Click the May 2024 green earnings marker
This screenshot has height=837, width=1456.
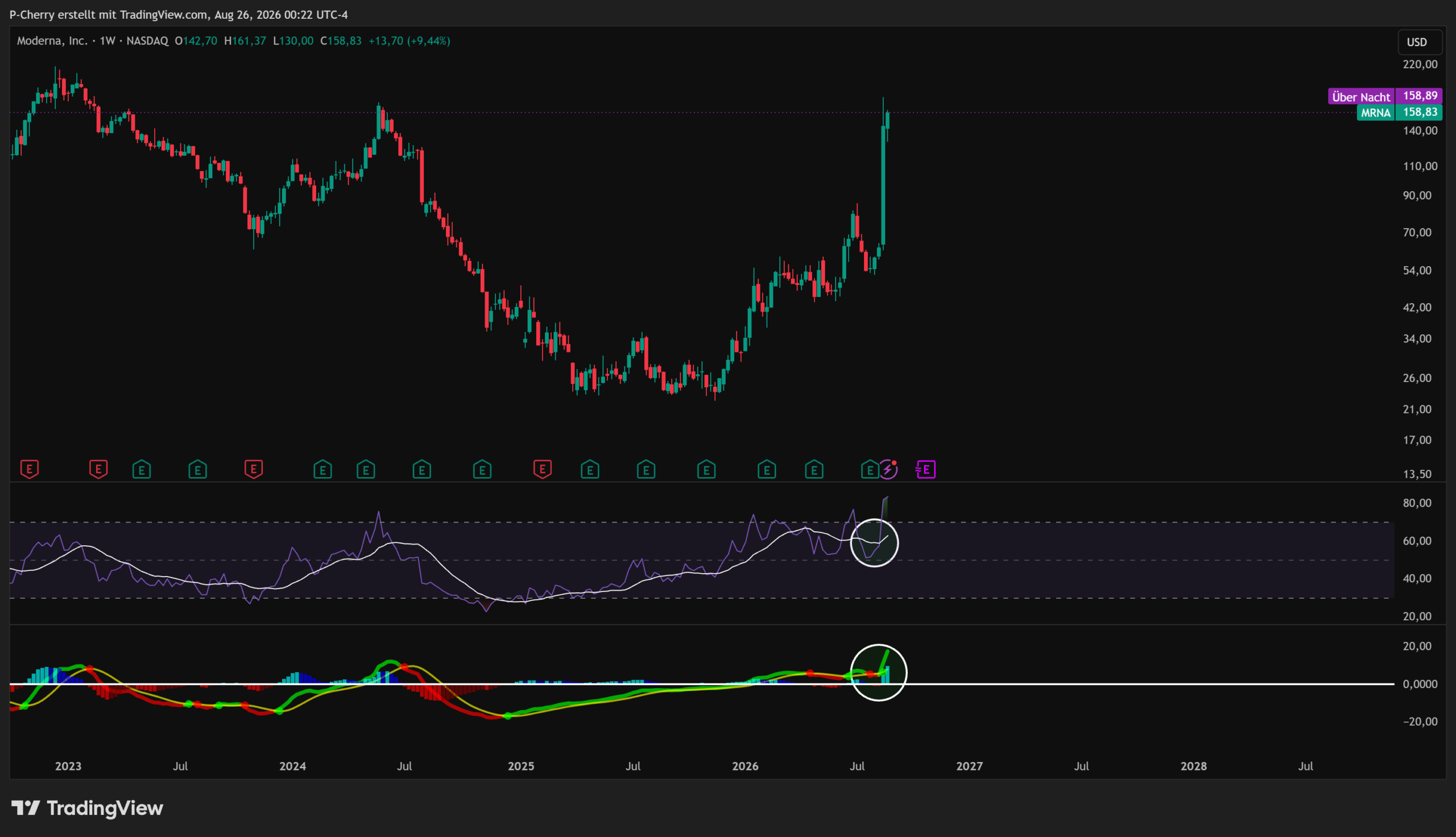pos(366,470)
